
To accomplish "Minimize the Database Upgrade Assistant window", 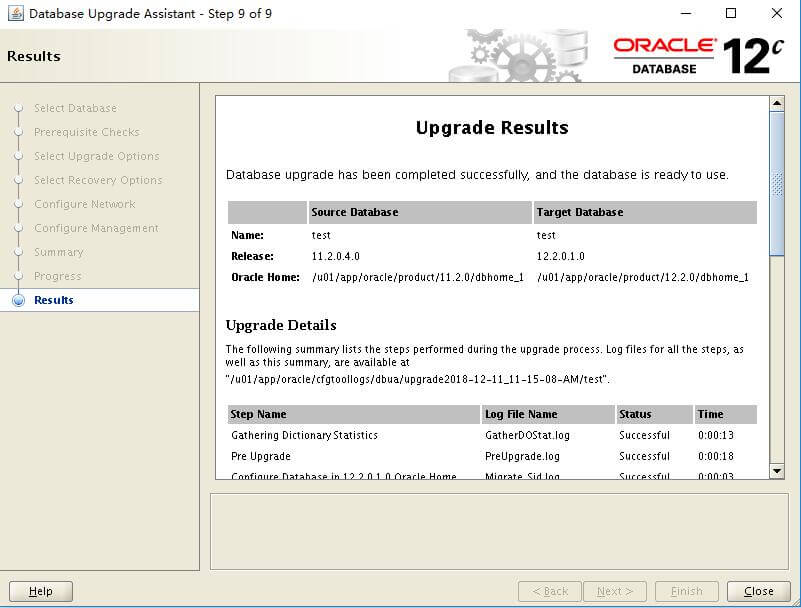I will (x=686, y=13).
